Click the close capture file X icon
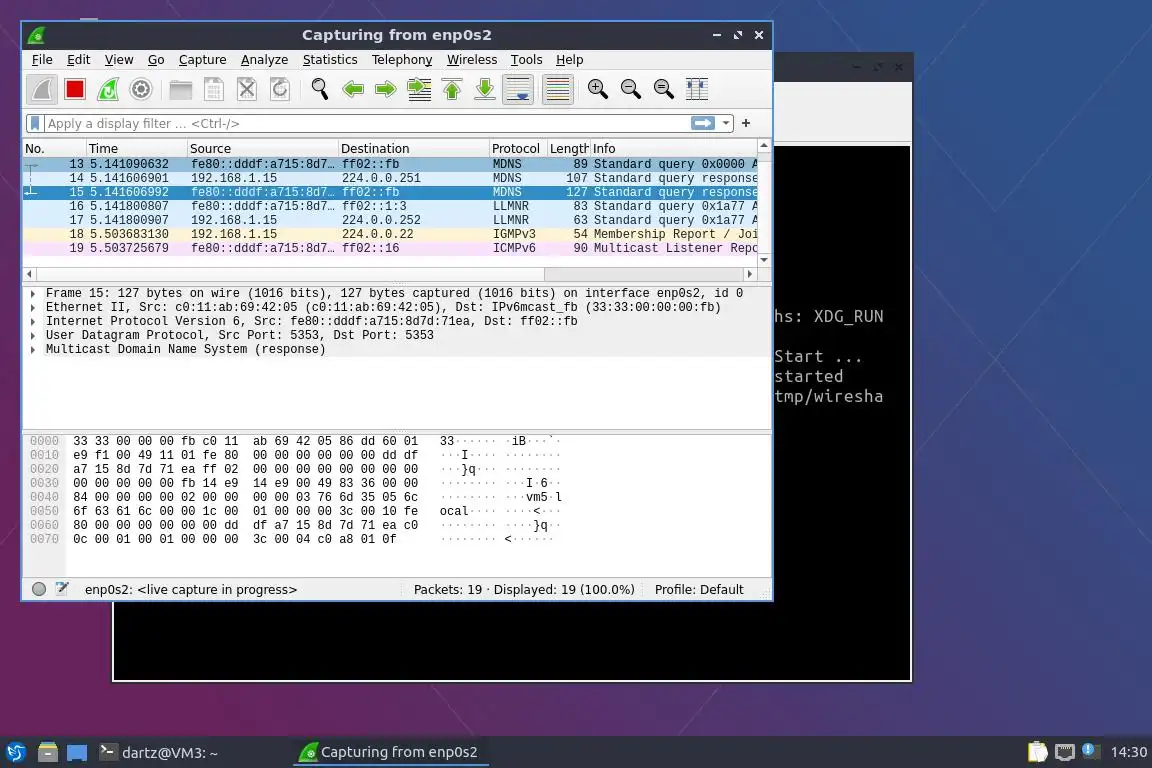 point(247,90)
